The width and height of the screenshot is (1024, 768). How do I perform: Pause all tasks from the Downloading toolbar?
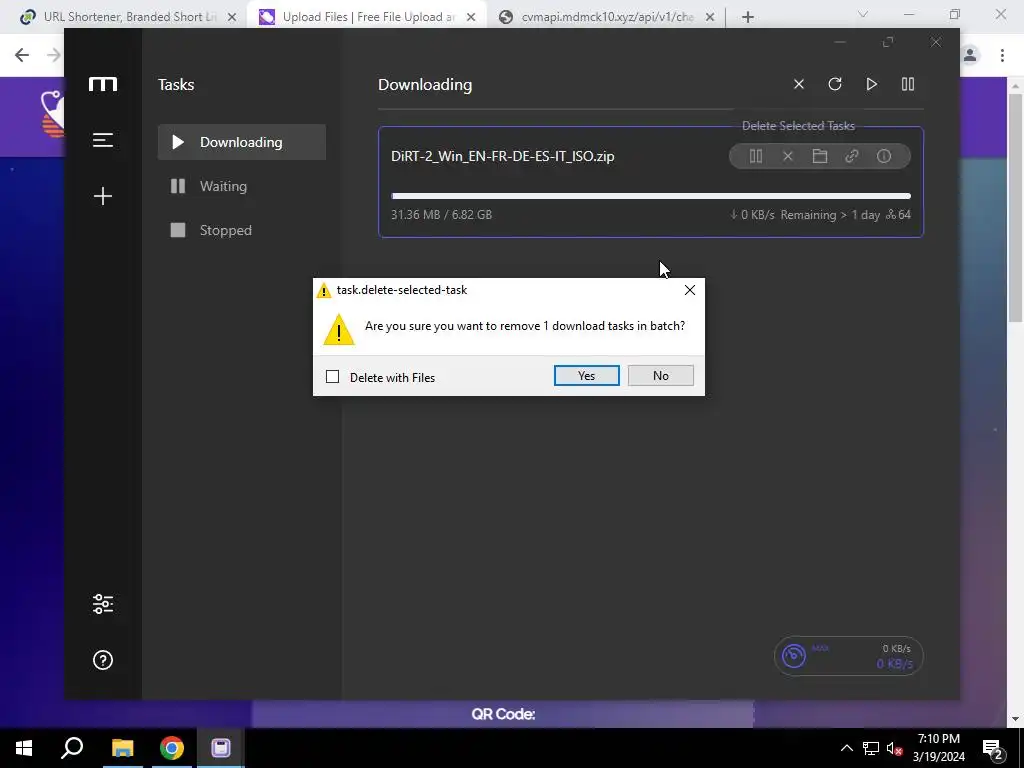(908, 84)
